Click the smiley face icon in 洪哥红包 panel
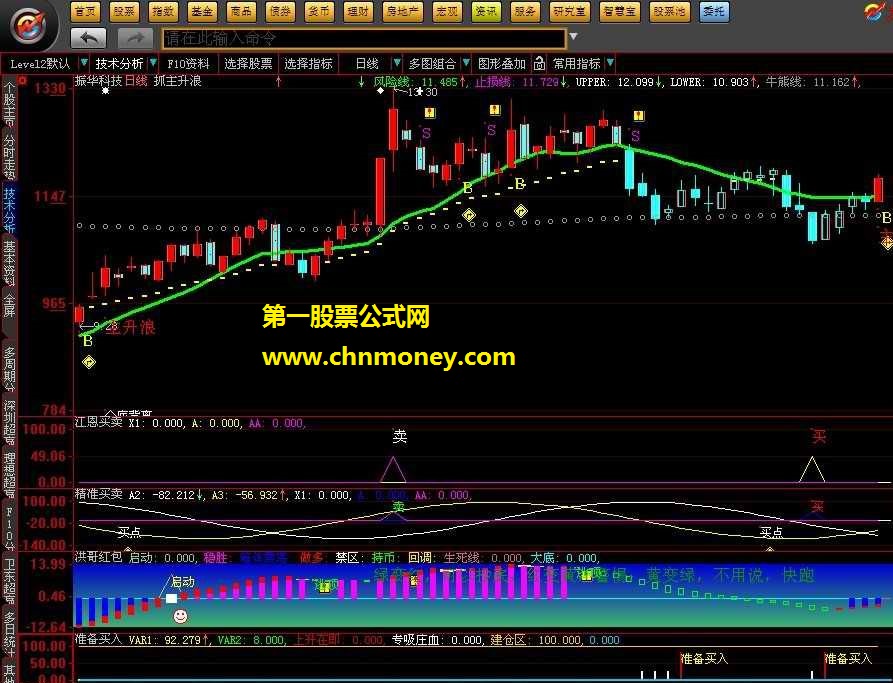The image size is (893, 683). coord(180,616)
